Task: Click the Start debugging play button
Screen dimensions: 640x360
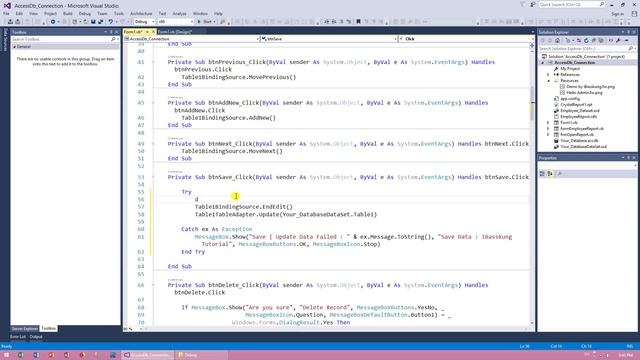Action: coord(206,22)
